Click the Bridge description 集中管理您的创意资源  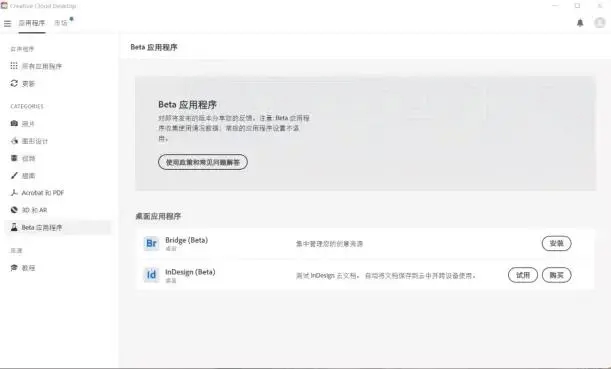(x=329, y=244)
